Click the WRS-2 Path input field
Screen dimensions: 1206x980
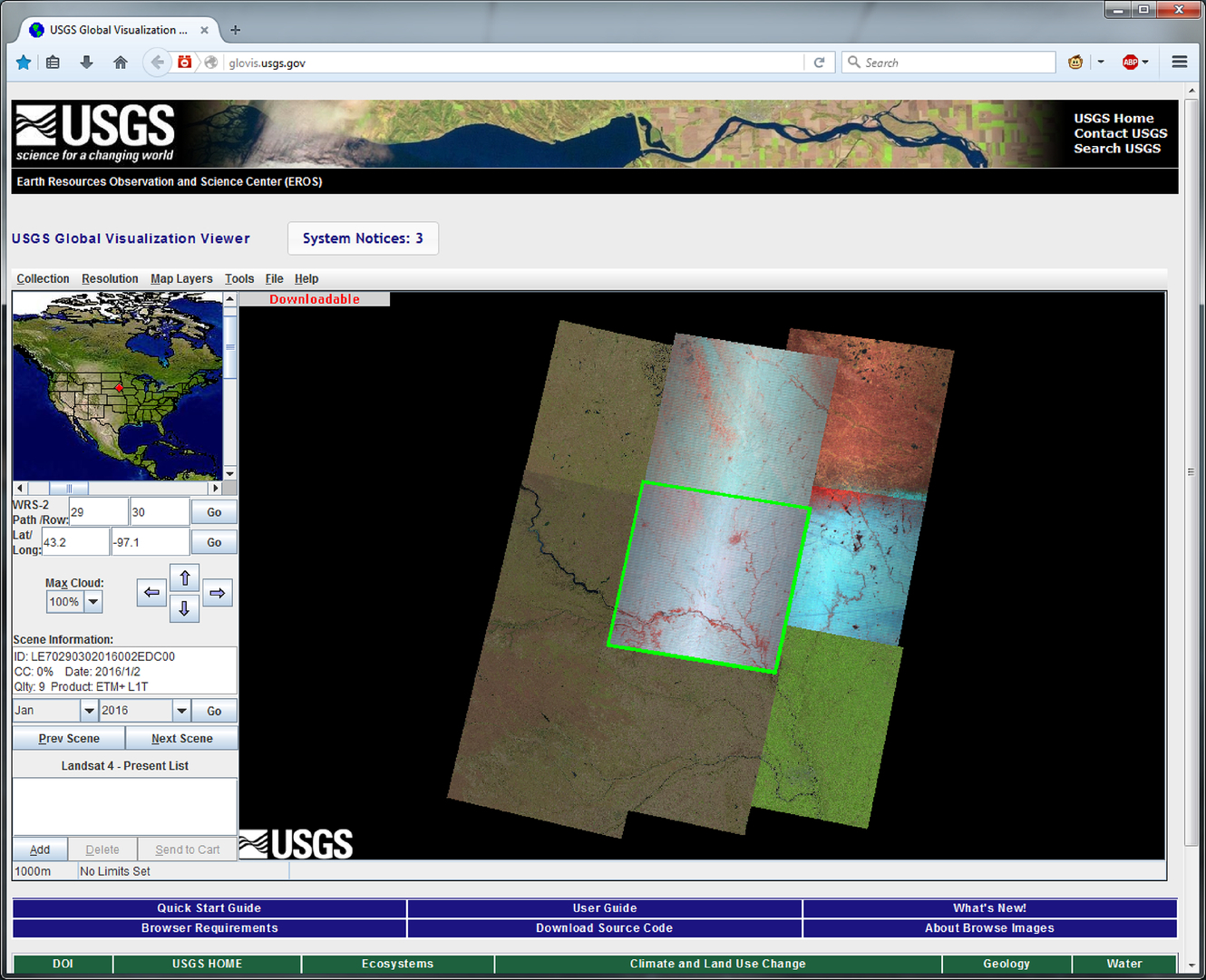coord(99,512)
